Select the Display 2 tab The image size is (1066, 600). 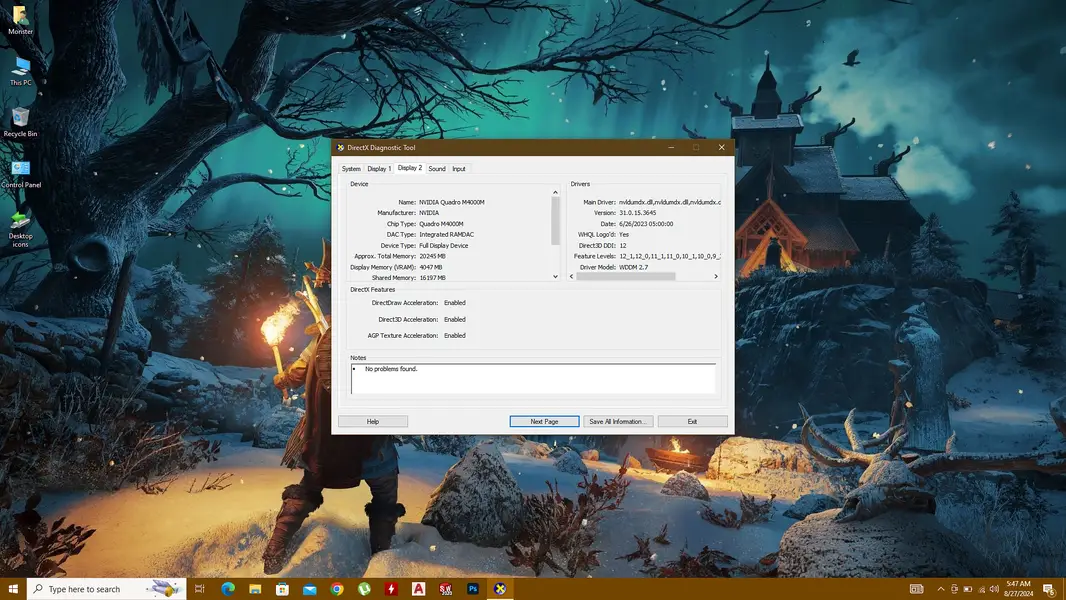point(409,168)
